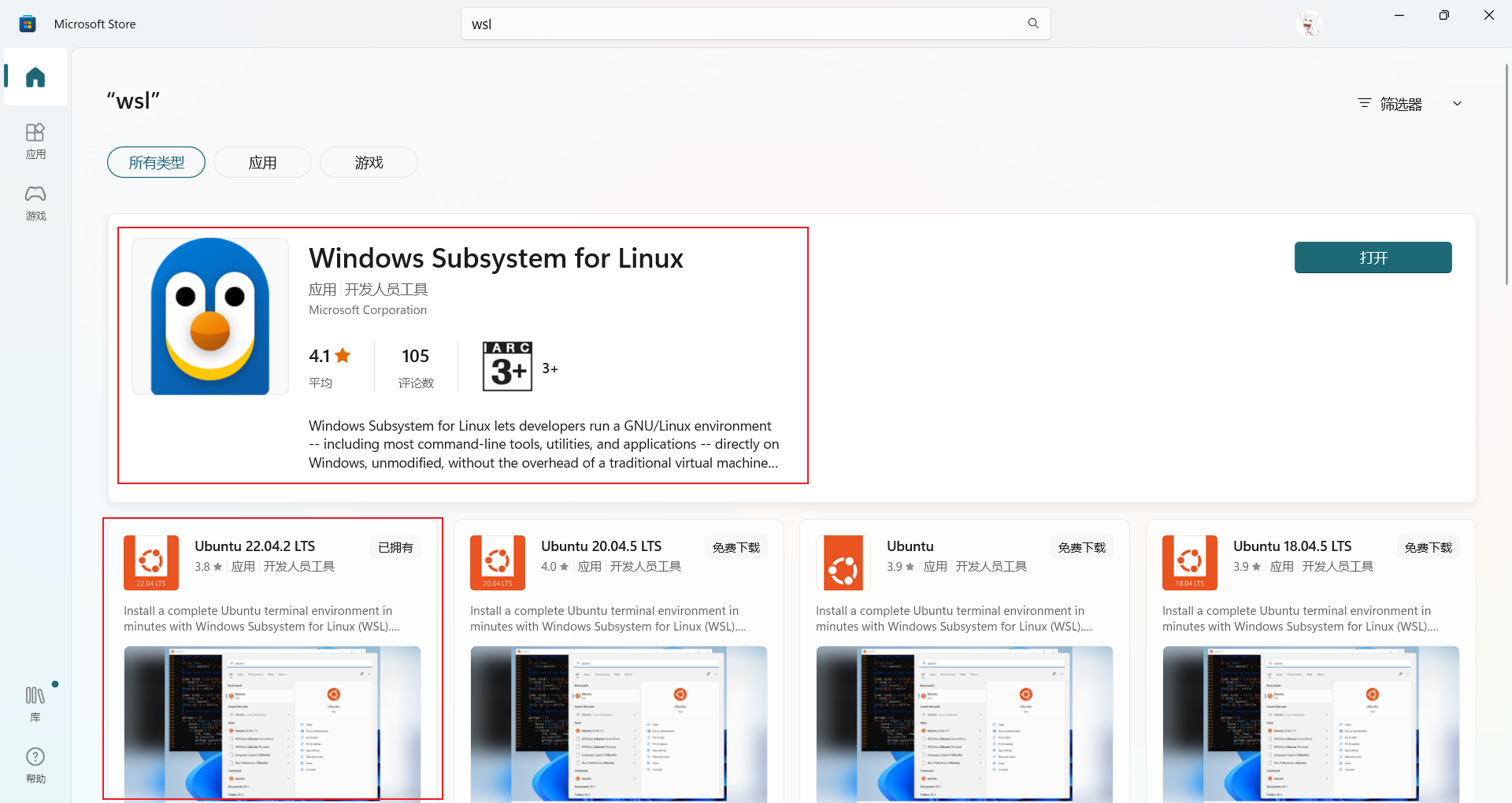Click the Ubuntu 20.04.5 LTS title text

click(x=602, y=546)
